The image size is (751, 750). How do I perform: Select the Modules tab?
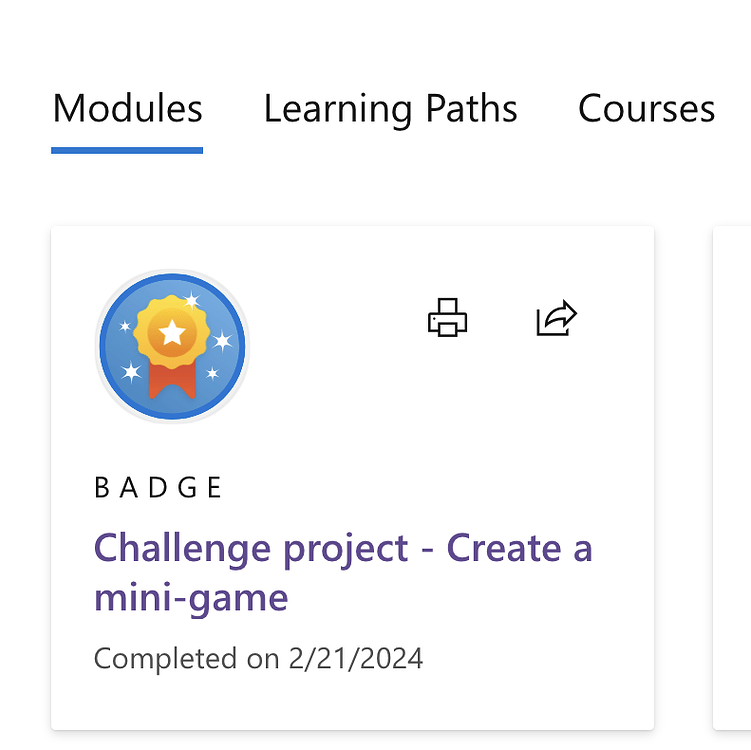pos(127,109)
